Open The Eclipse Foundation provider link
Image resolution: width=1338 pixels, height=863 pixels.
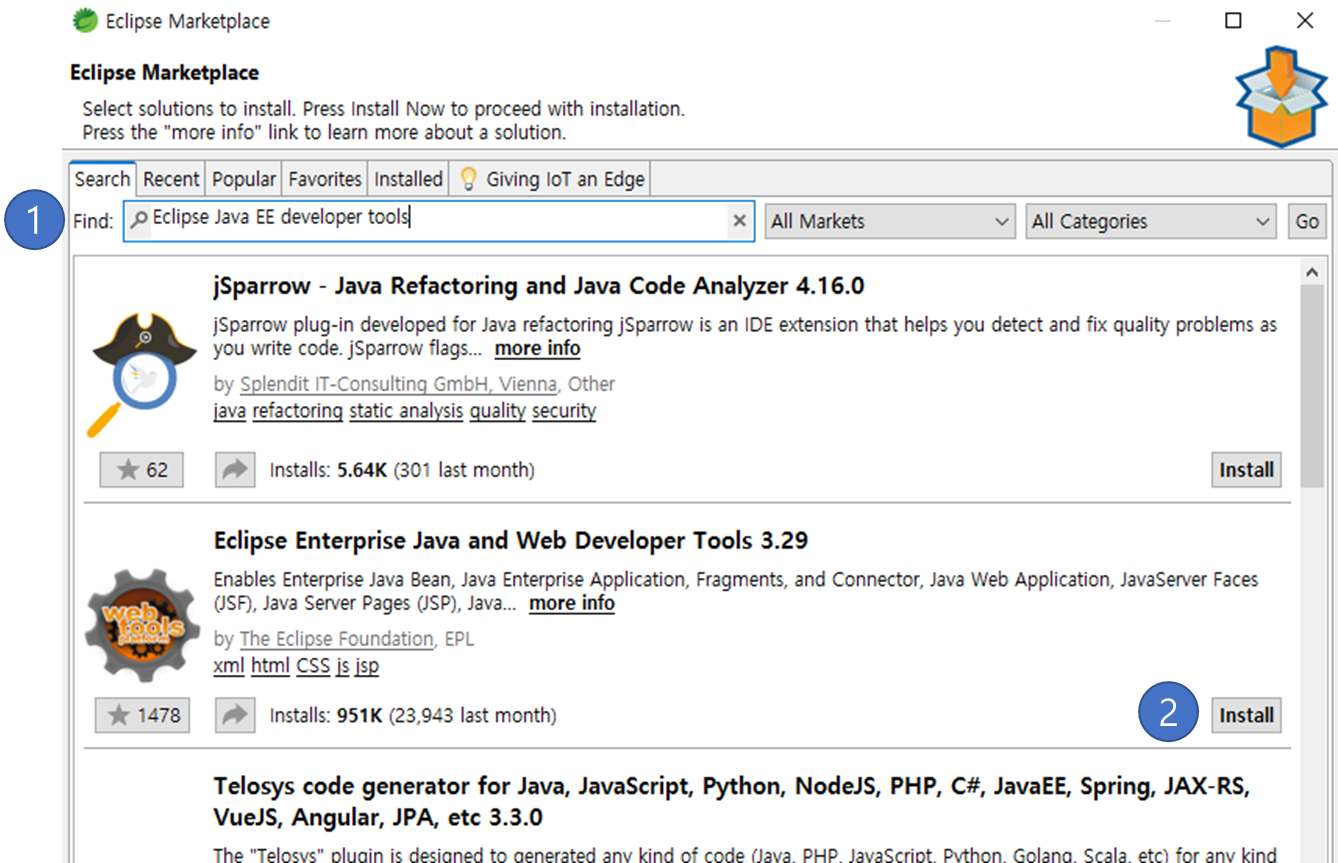(x=337, y=638)
